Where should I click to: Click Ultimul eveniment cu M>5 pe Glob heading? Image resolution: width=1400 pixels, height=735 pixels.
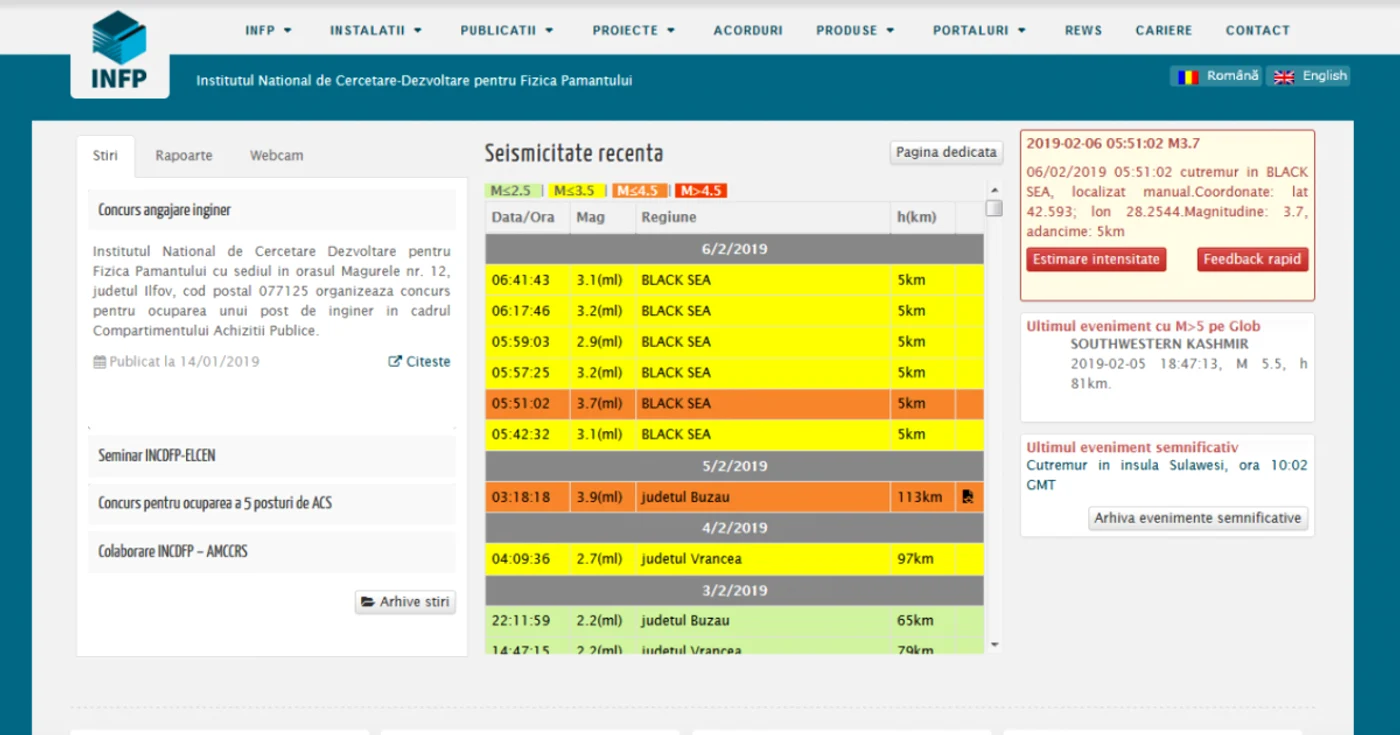[1143, 326]
